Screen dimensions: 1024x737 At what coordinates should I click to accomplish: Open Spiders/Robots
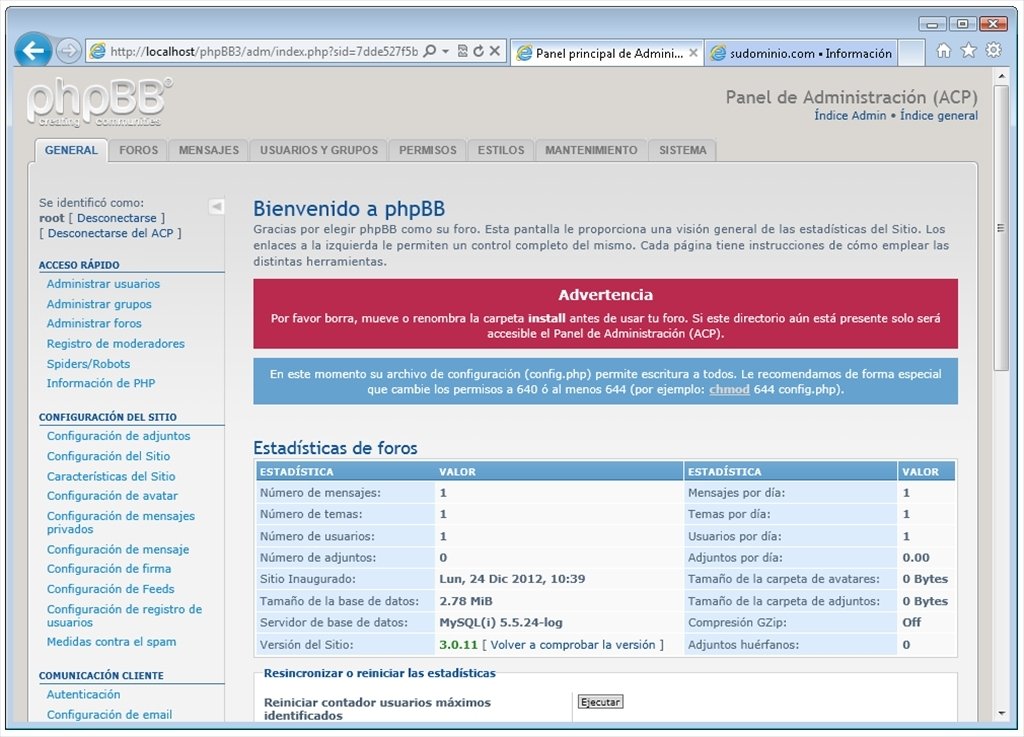tap(88, 364)
